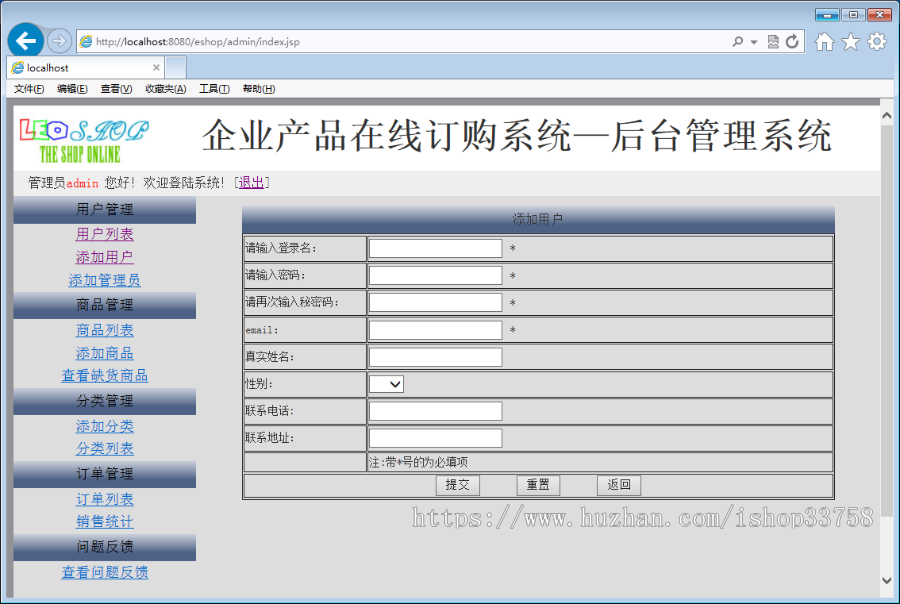Click the back navigation arrow
The image size is (900, 604).
[28, 40]
